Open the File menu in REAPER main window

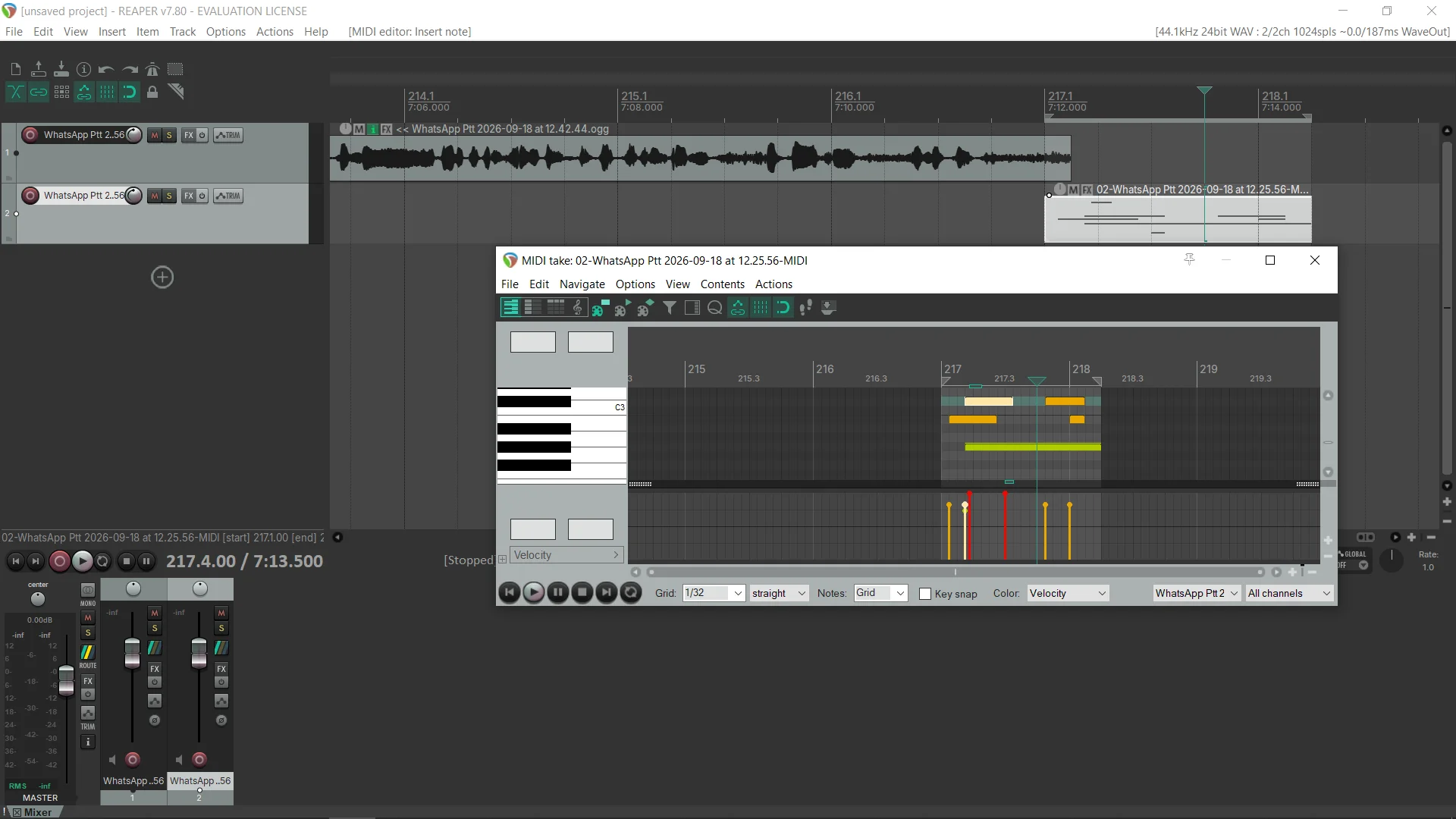[x=14, y=32]
